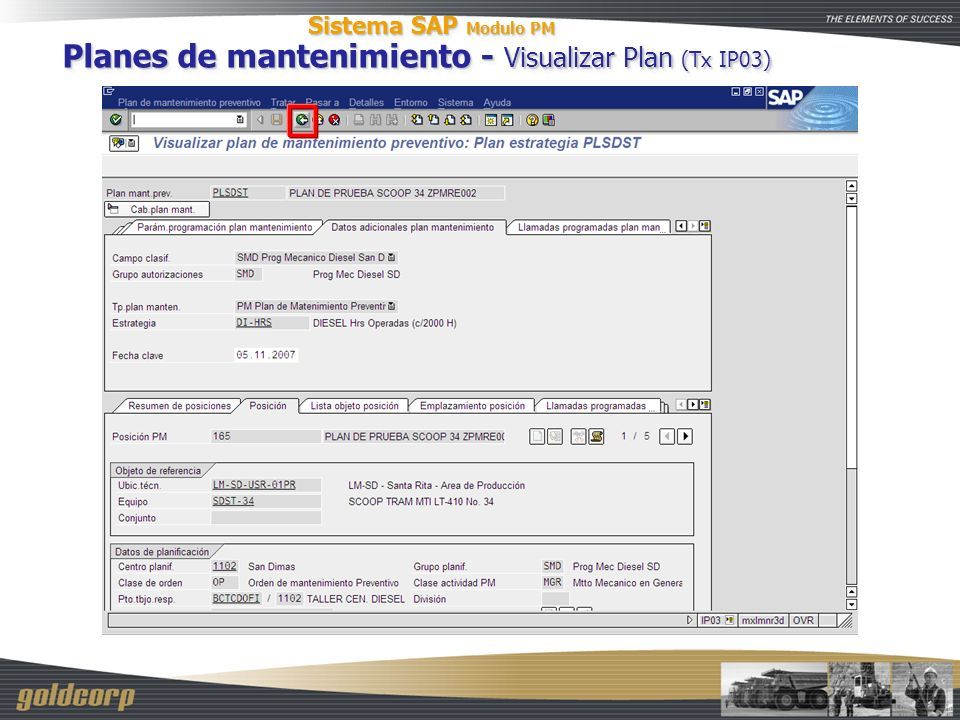Click the SDST-34 equipment link
Screen dimensions: 960x720
[x=233, y=501]
